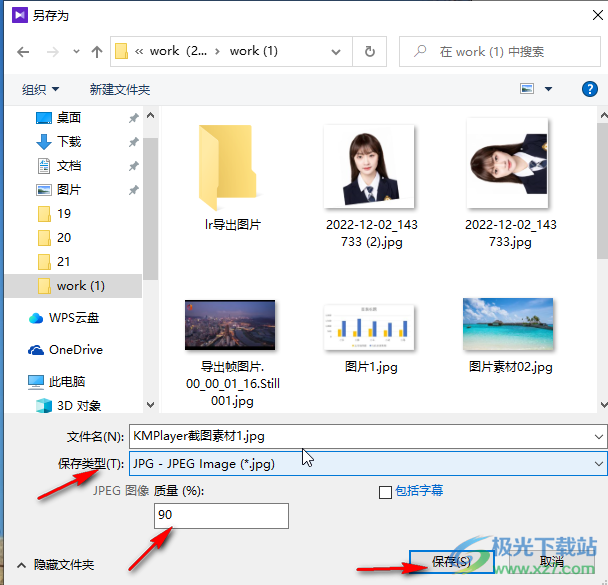The width and height of the screenshot is (608, 585).
Task: Focus the search work (1) box
Action: point(500,52)
